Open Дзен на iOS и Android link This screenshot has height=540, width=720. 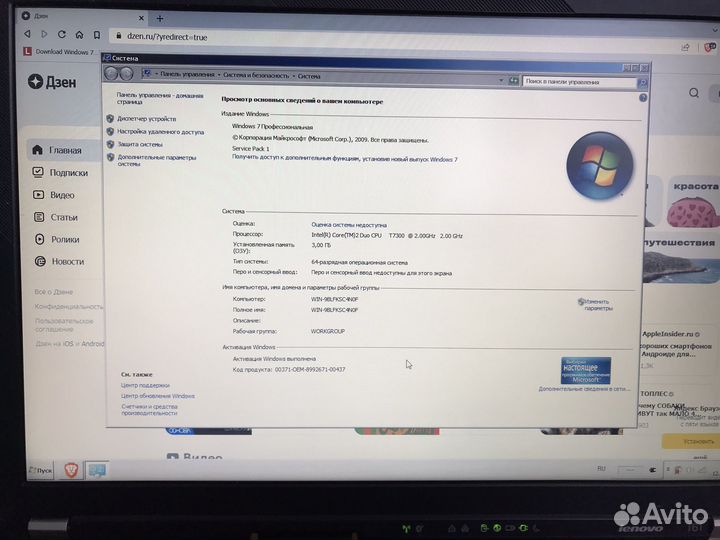(x=70, y=343)
